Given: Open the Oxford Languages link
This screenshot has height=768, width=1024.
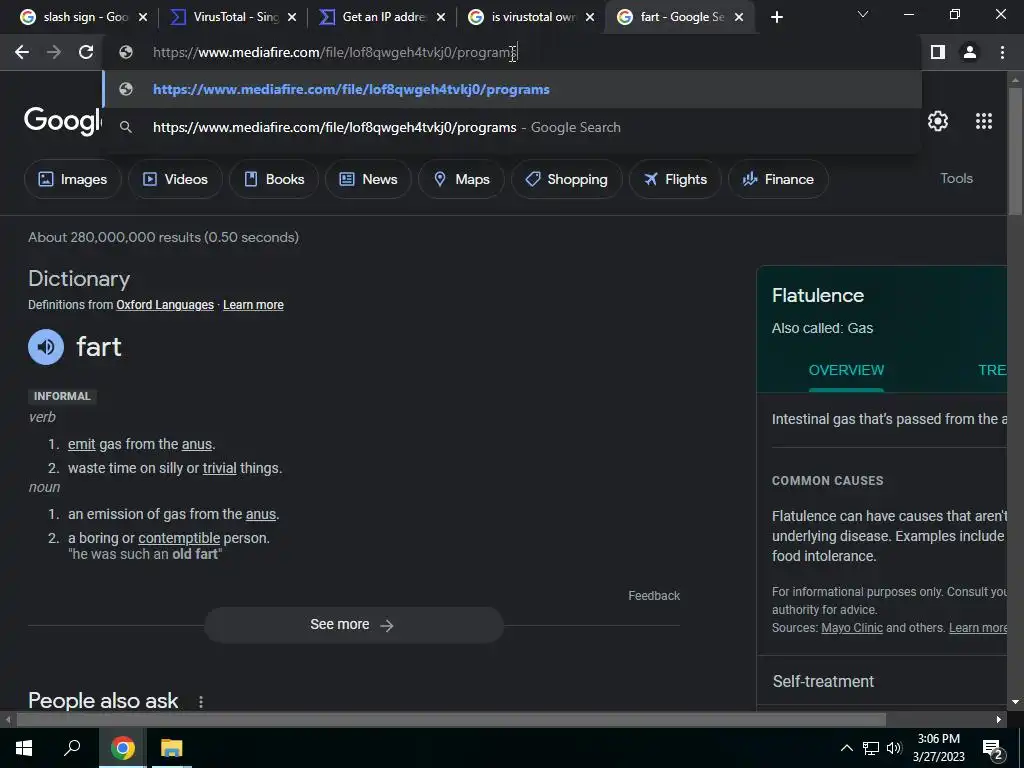Looking at the screenshot, I should pos(165,305).
